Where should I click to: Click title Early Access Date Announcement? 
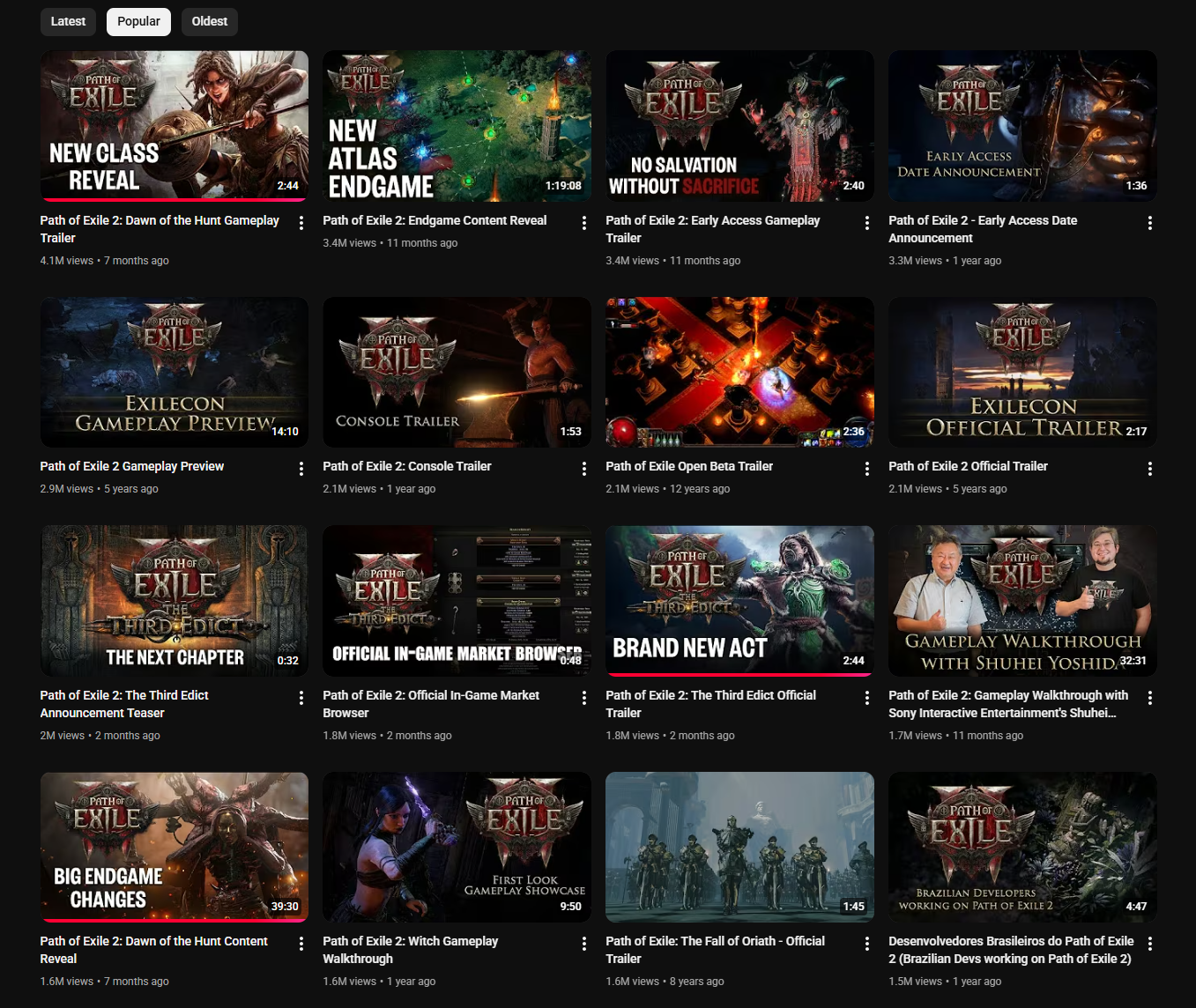983,229
